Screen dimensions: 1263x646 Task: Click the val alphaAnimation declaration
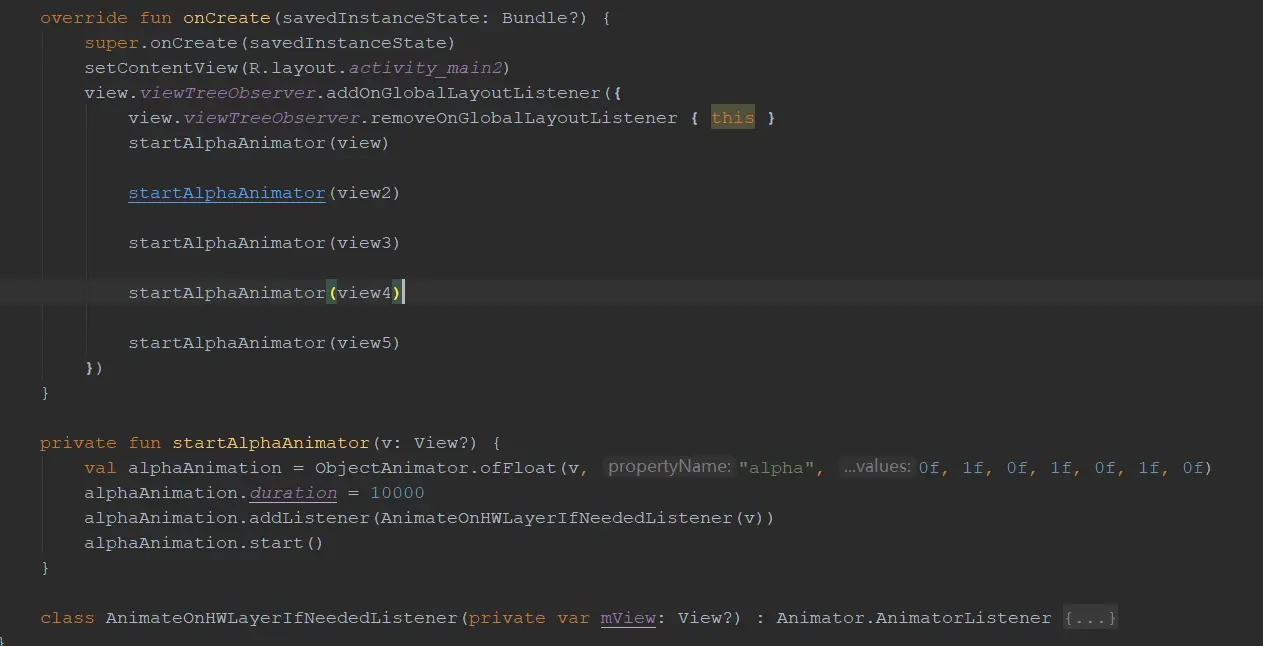pos(183,468)
